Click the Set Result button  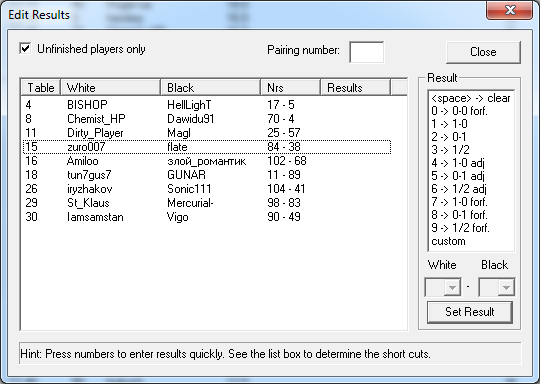469,312
